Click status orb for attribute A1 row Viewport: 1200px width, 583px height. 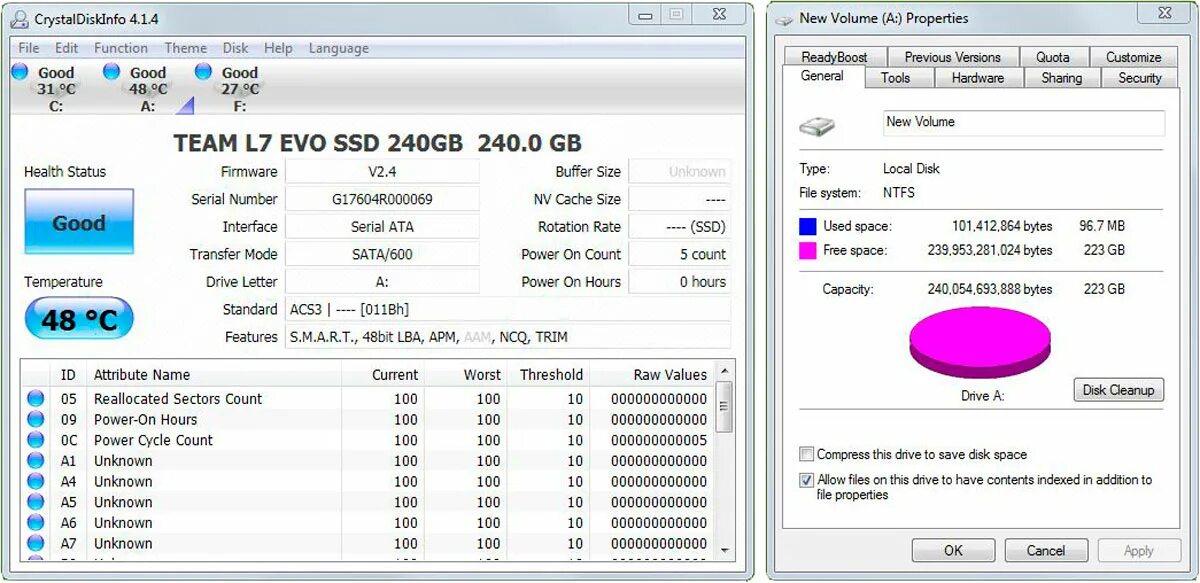pyautogui.click(x=36, y=461)
